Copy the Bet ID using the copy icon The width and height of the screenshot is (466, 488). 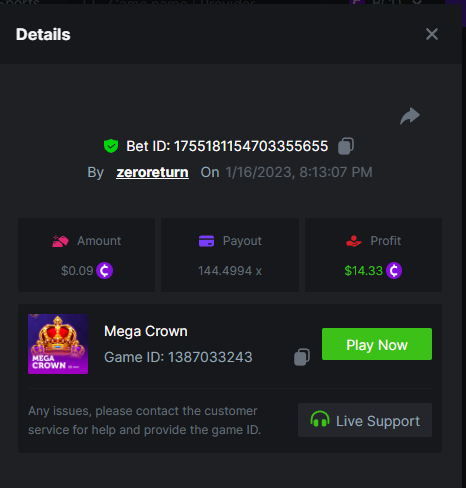pyautogui.click(x=346, y=146)
